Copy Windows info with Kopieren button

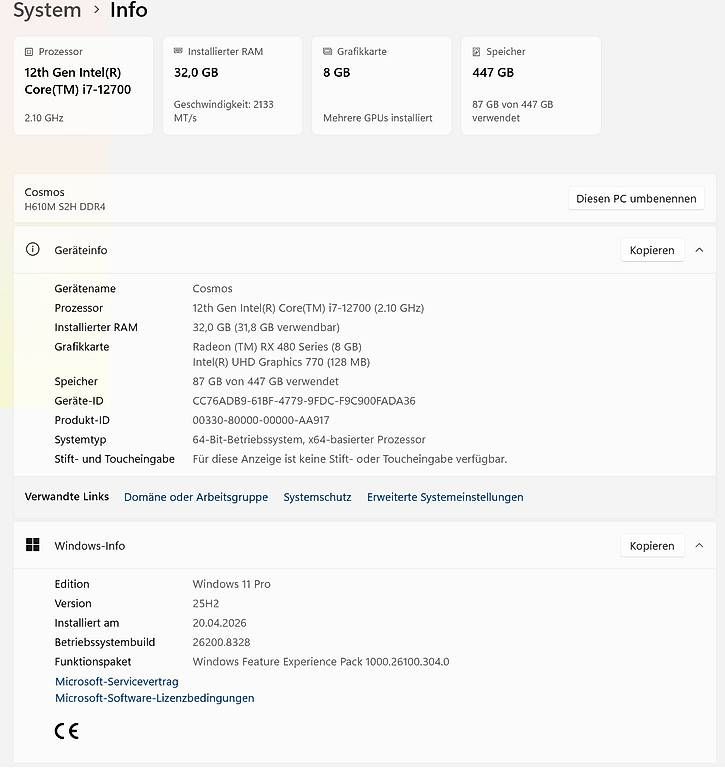[x=652, y=545]
